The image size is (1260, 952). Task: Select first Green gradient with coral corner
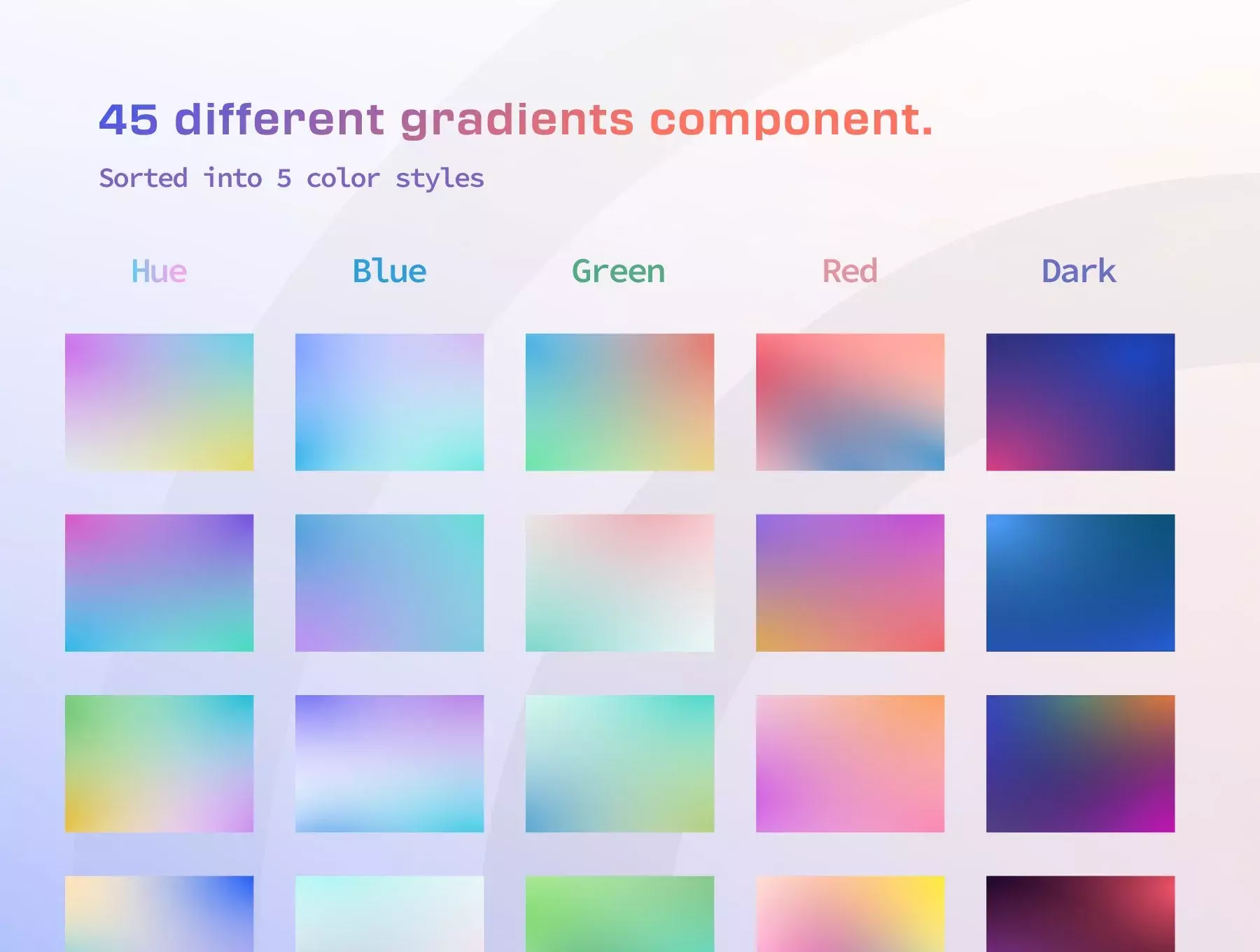[619, 402]
